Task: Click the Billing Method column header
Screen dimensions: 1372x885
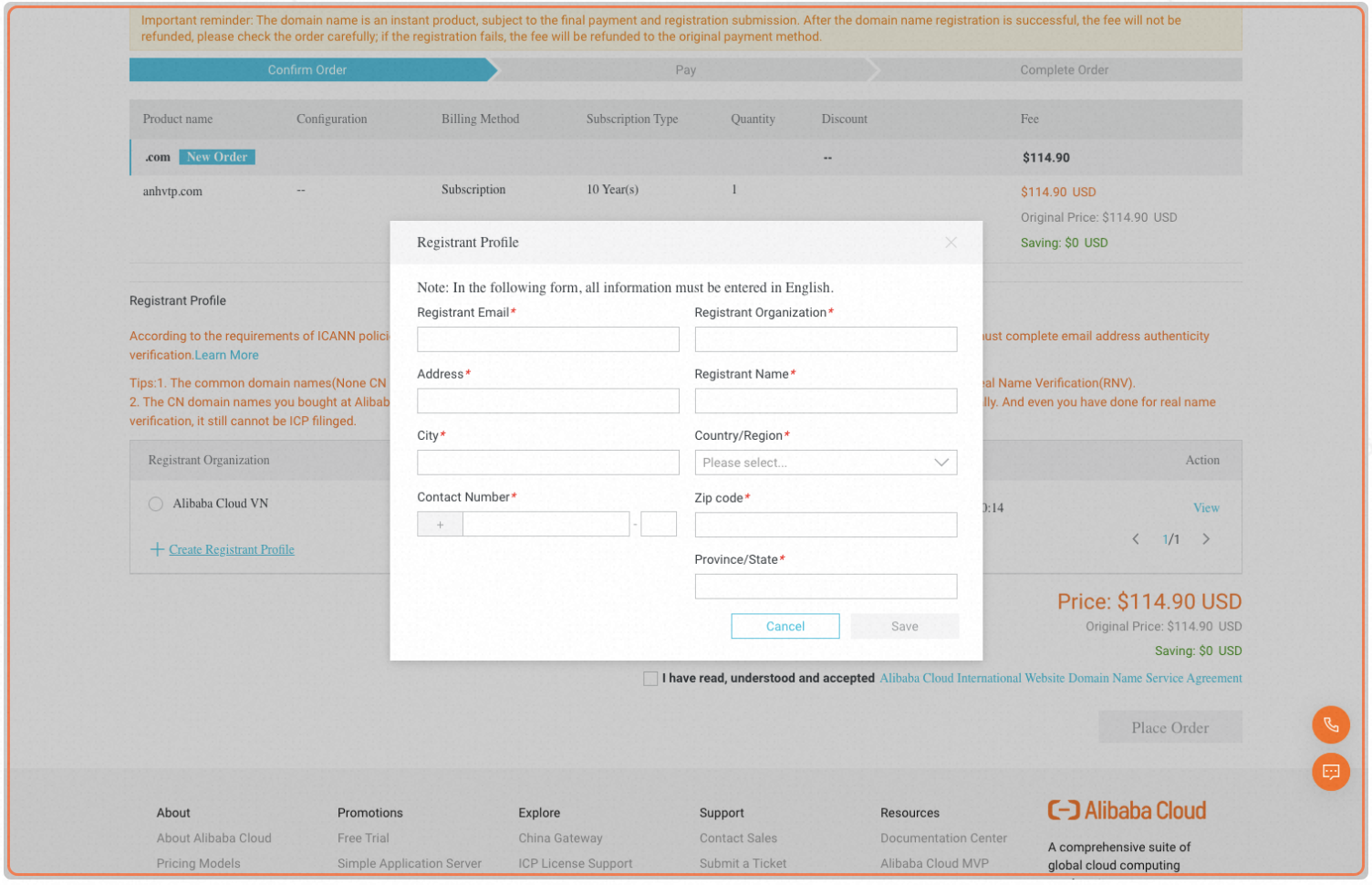Action: click(481, 120)
